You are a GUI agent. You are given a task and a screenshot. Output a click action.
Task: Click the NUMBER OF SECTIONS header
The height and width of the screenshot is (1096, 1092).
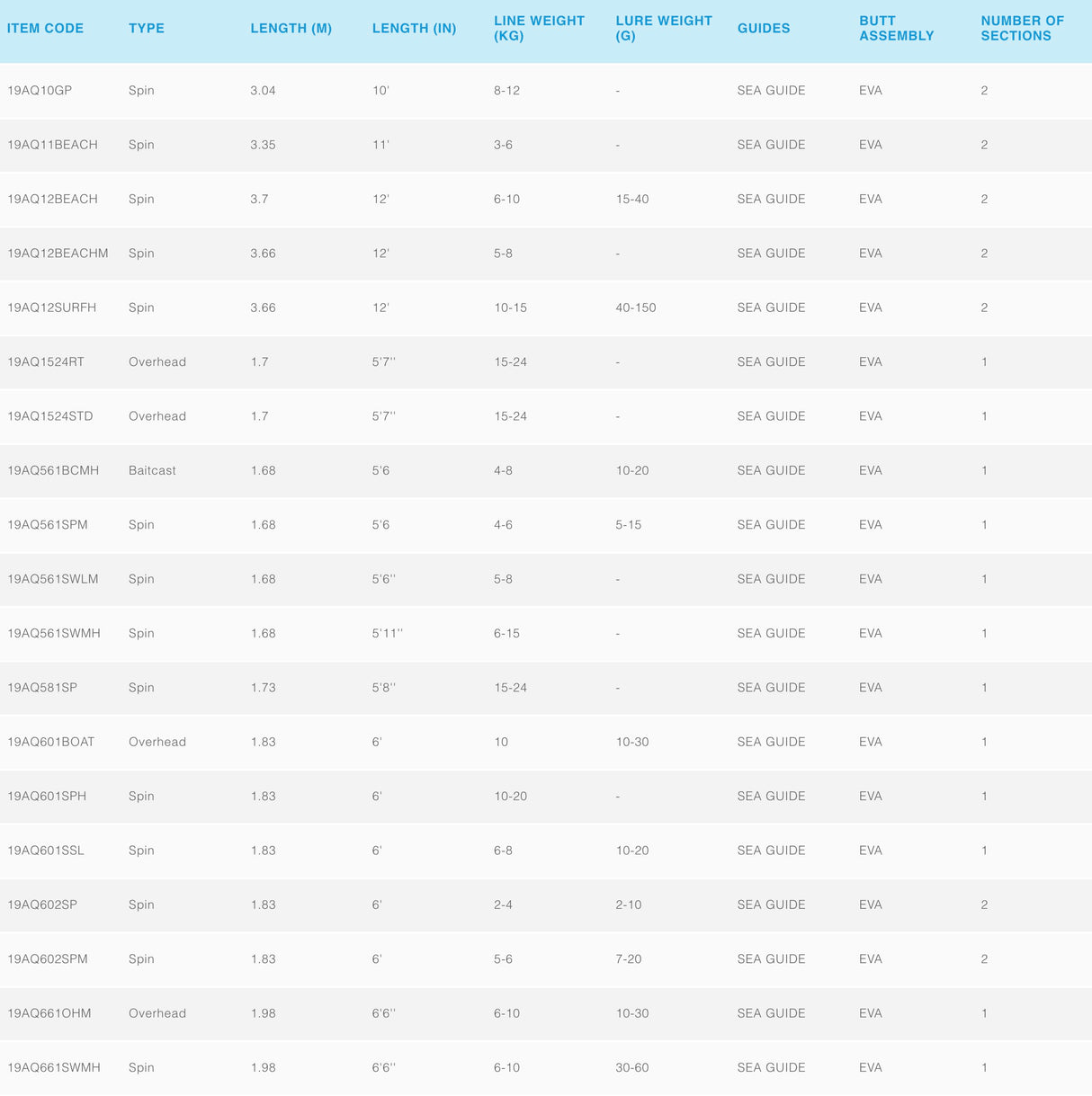1022,28
